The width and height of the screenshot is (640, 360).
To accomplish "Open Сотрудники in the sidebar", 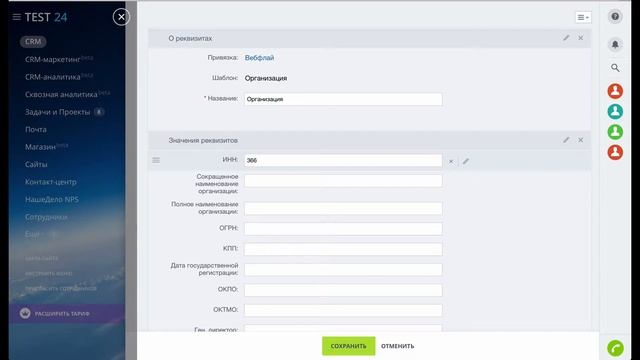I will pyautogui.click(x=46, y=217).
